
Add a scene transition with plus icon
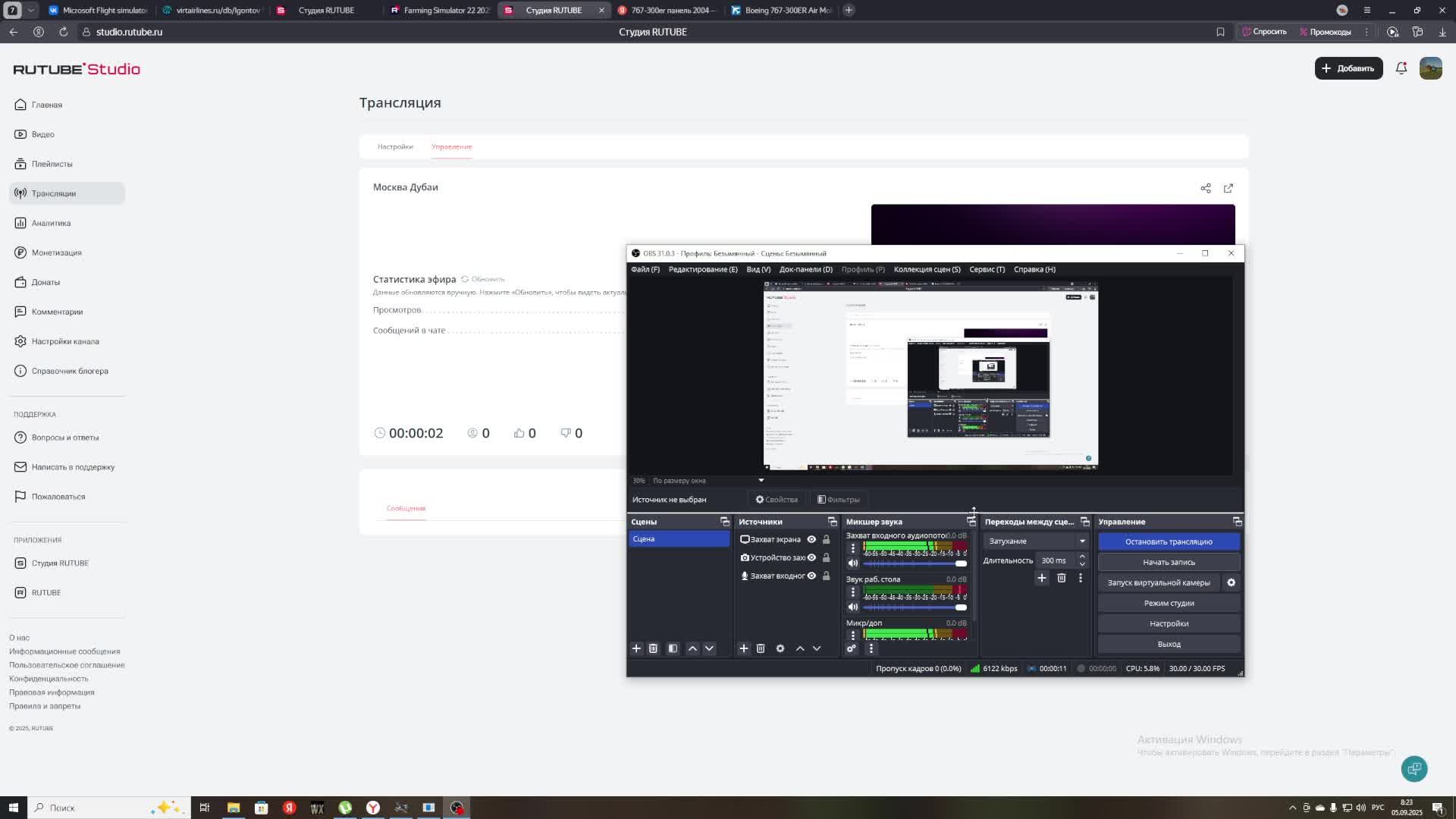point(1042,578)
